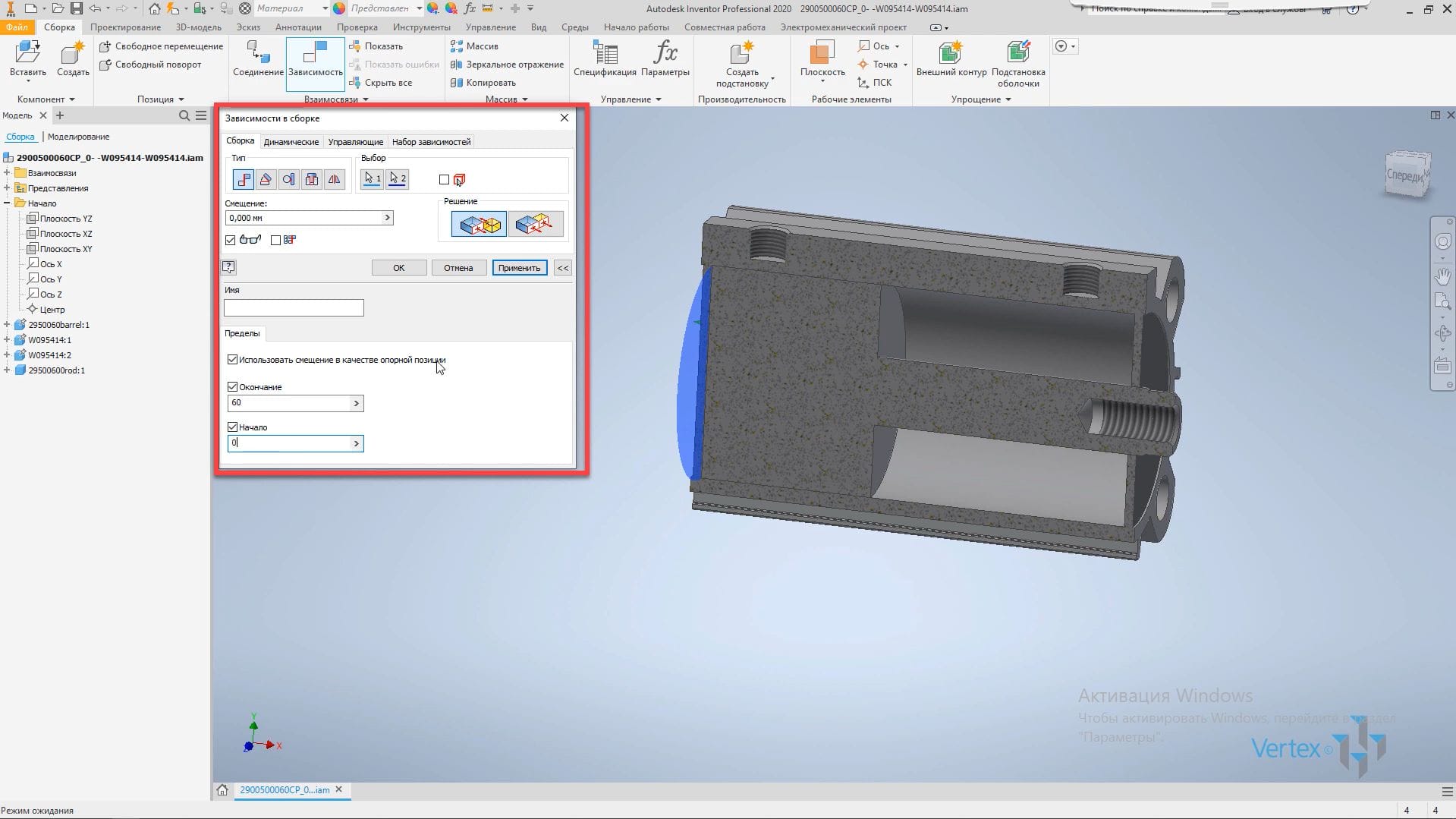Click the Применить button
1456x819 pixels.
[x=520, y=268]
